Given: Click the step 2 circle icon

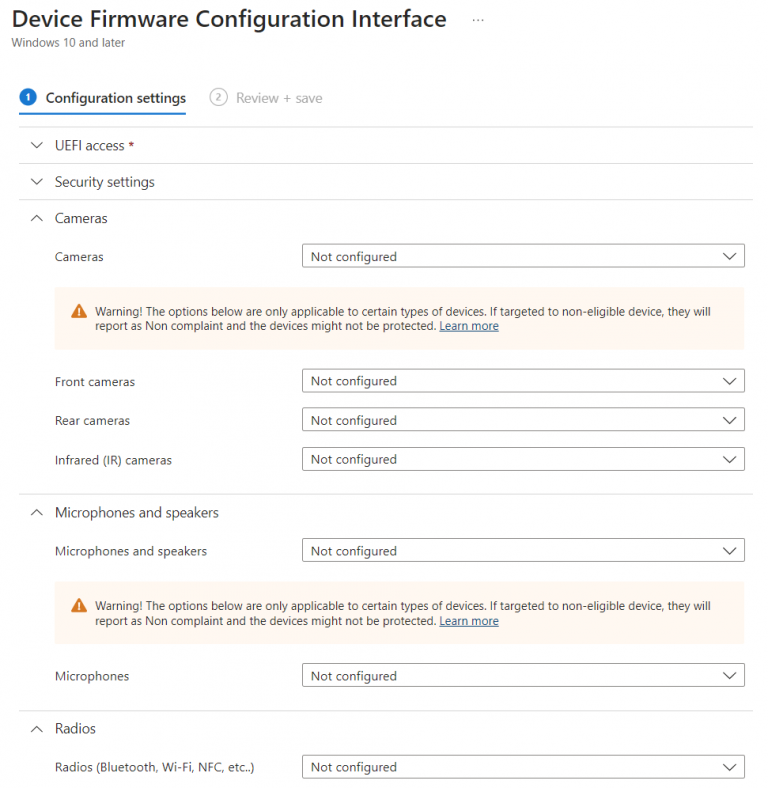Looking at the screenshot, I should pyautogui.click(x=218, y=97).
